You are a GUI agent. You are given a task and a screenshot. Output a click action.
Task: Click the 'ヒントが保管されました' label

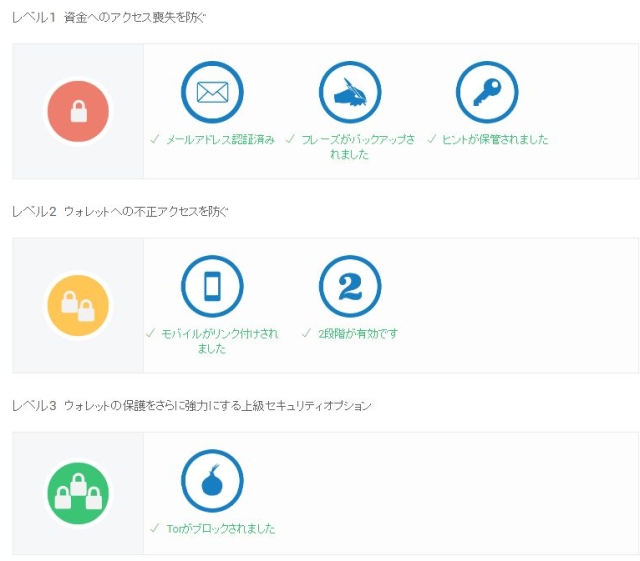[495, 140]
